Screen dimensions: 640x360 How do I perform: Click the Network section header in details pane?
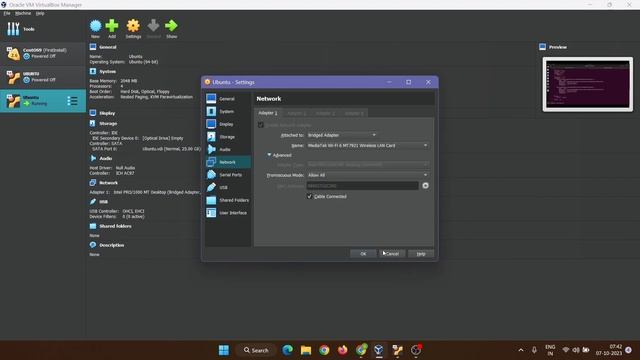(108, 183)
